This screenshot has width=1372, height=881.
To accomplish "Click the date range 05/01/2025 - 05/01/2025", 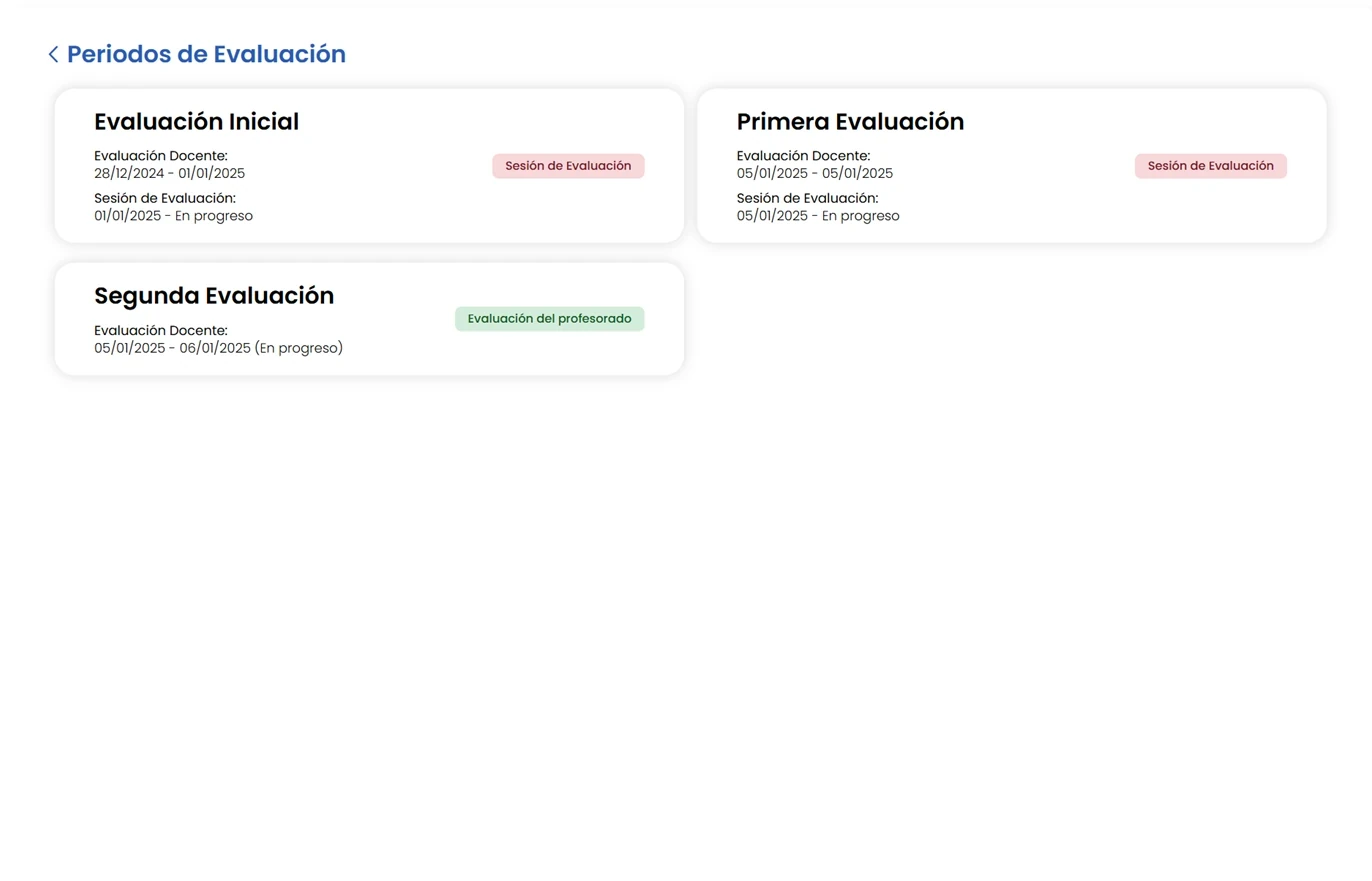I will [x=814, y=173].
